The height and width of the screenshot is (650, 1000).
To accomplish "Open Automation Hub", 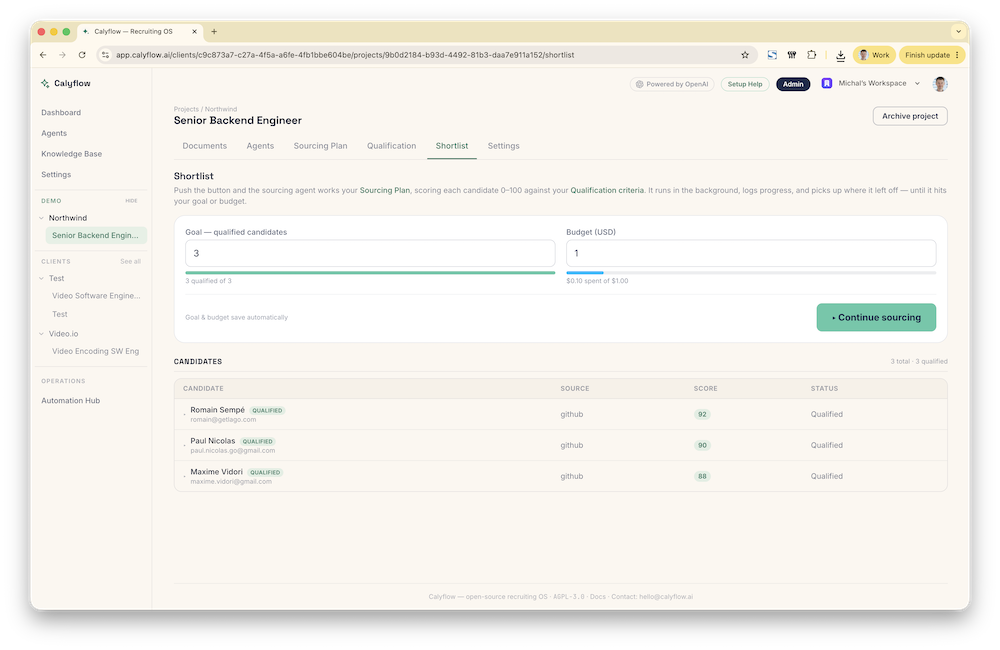I will tap(71, 401).
